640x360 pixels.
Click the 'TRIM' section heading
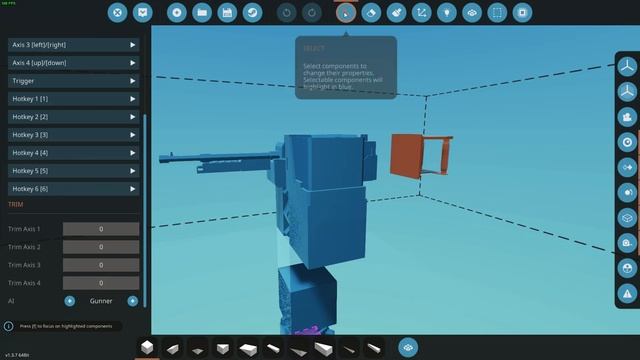tap(16, 204)
